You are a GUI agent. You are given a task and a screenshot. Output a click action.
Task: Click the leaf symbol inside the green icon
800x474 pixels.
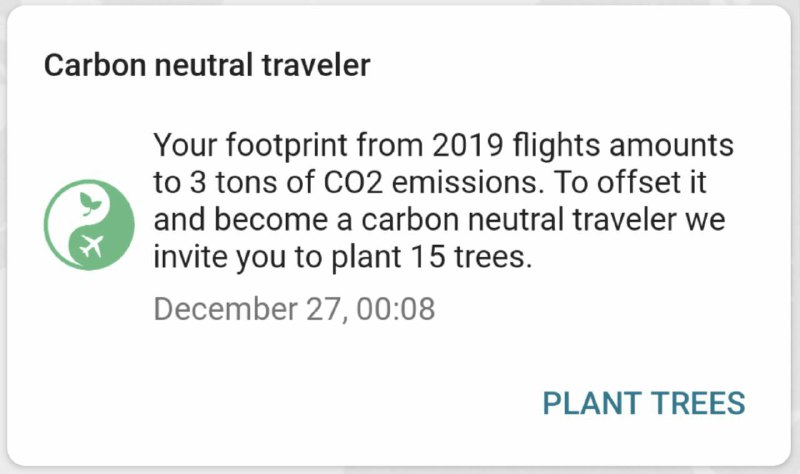[x=90, y=200]
